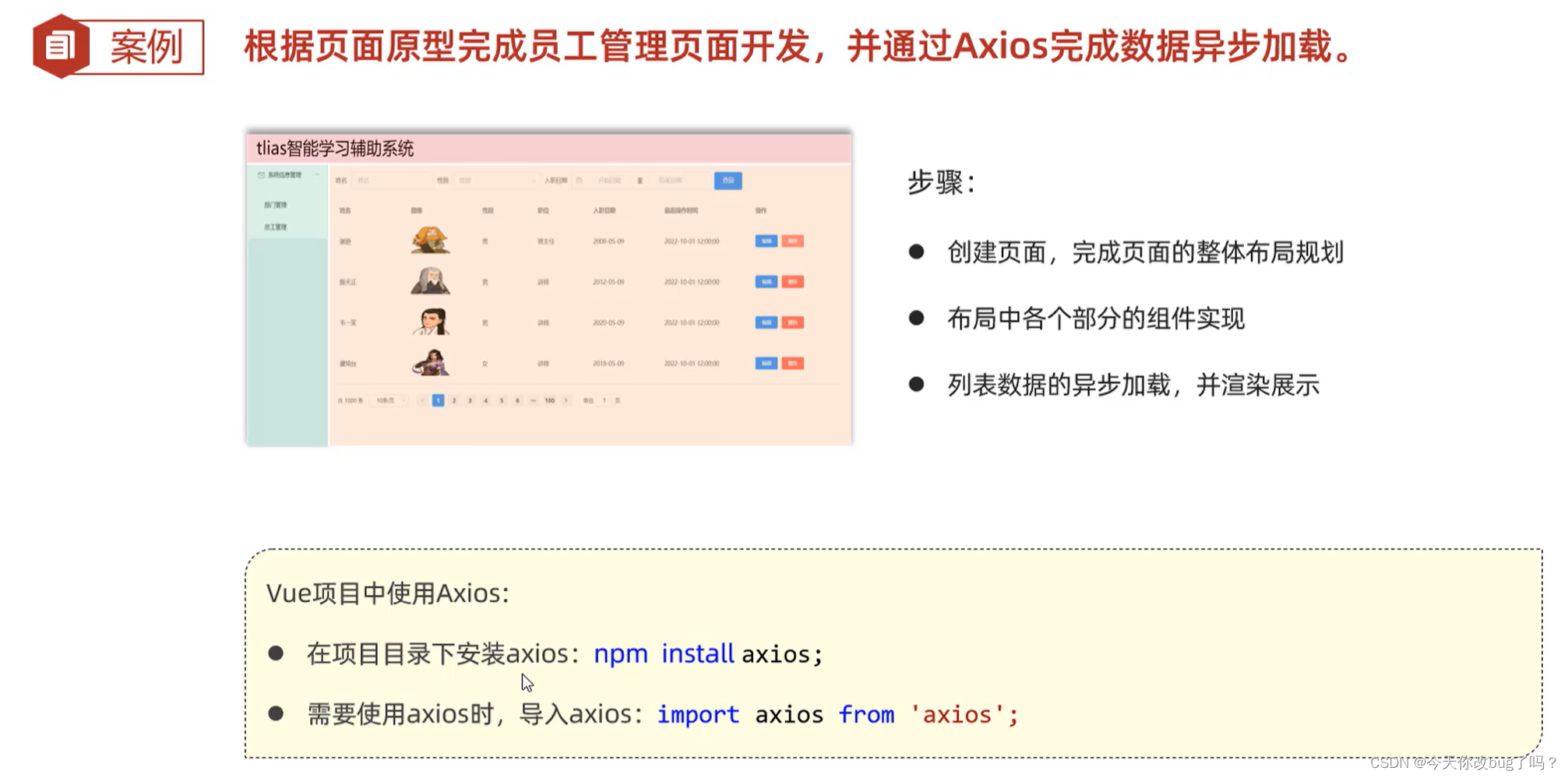Select the highlighted pagination page 1
Viewport: 1568px width, 778px height.
tap(438, 400)
